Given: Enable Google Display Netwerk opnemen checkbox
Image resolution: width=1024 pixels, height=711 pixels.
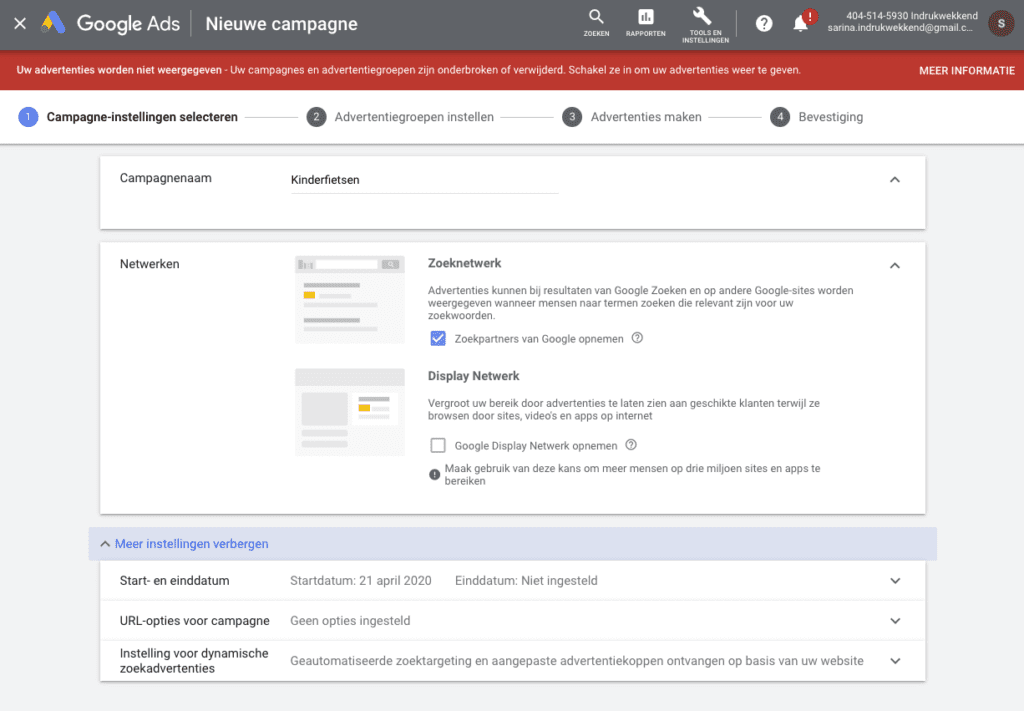Looking at the screenshot, I should coord(437,445).
